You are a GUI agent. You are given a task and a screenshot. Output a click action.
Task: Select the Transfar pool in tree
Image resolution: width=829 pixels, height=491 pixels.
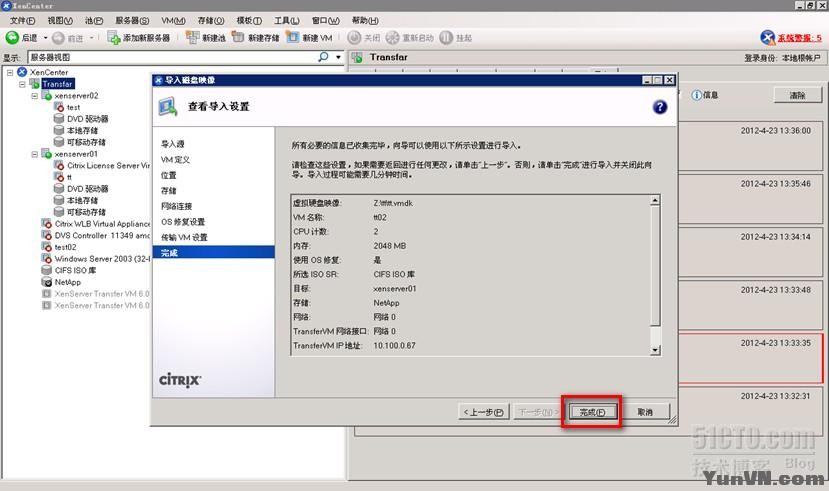tap(57, 84)
